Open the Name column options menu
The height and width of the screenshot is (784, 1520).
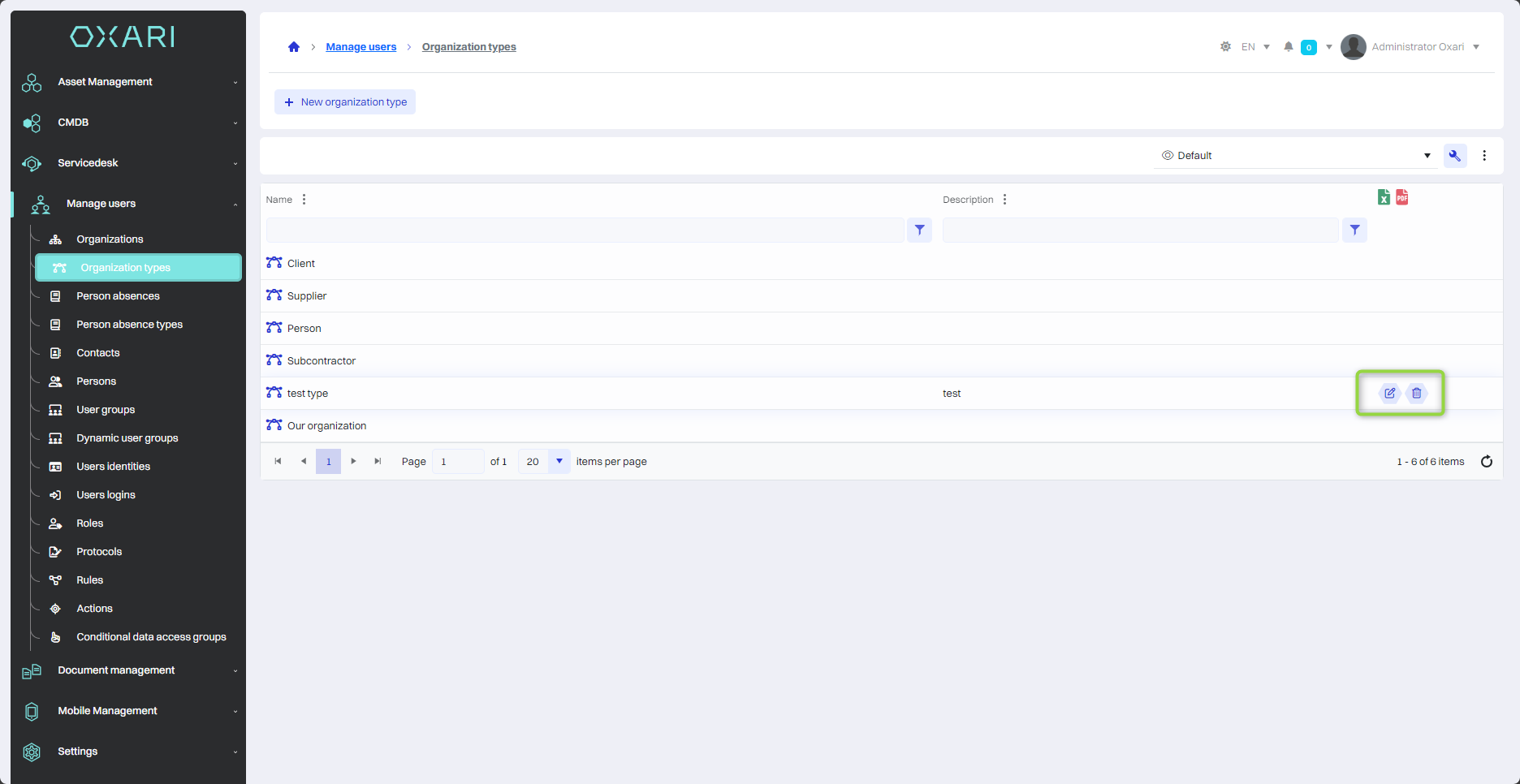pyautogui.click(x=304, y=200)
